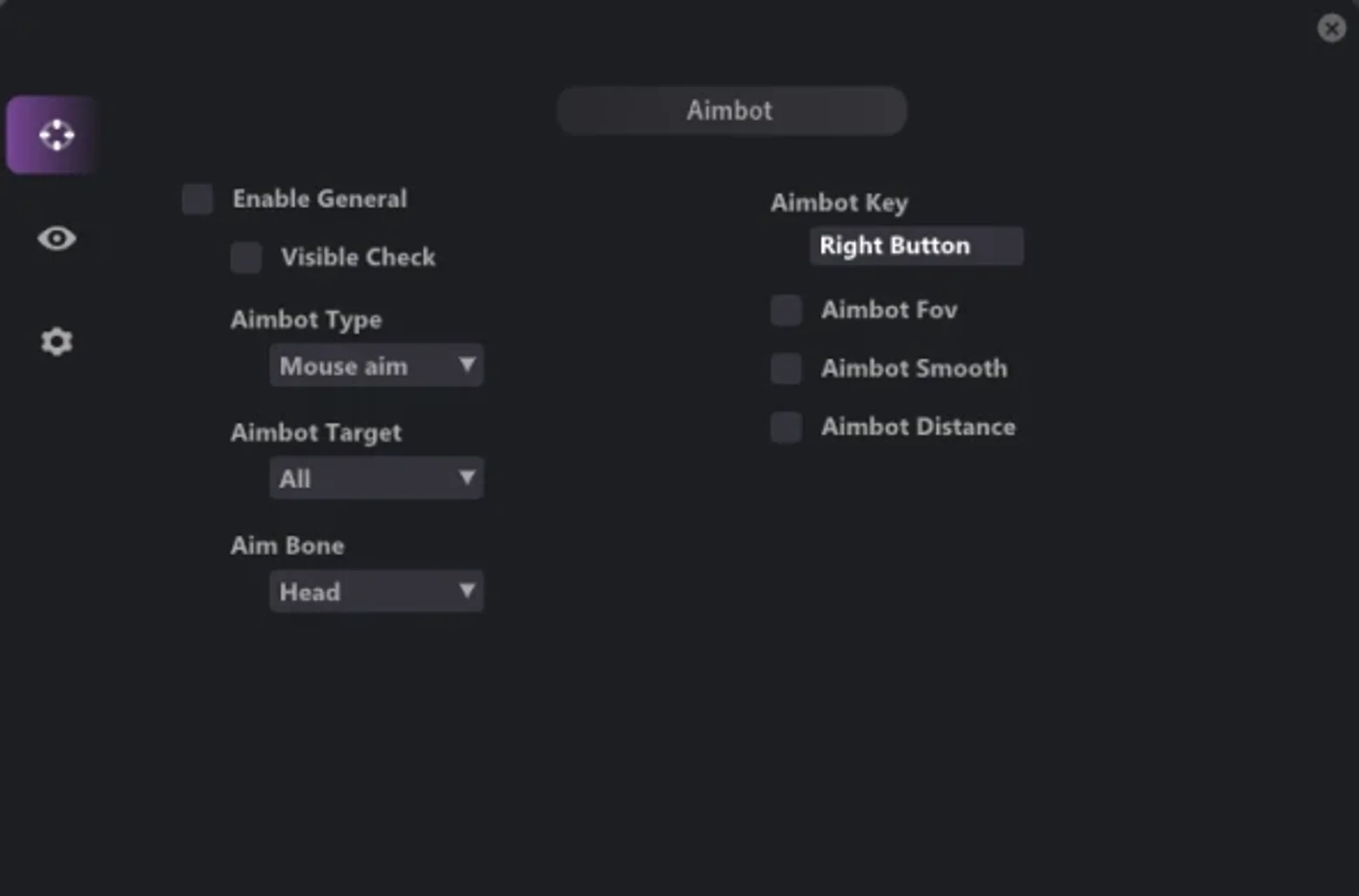The image size is (1359, 896).
Task: Enable the Aimbot Smooth checkbox
Action: tap(787, 368)
